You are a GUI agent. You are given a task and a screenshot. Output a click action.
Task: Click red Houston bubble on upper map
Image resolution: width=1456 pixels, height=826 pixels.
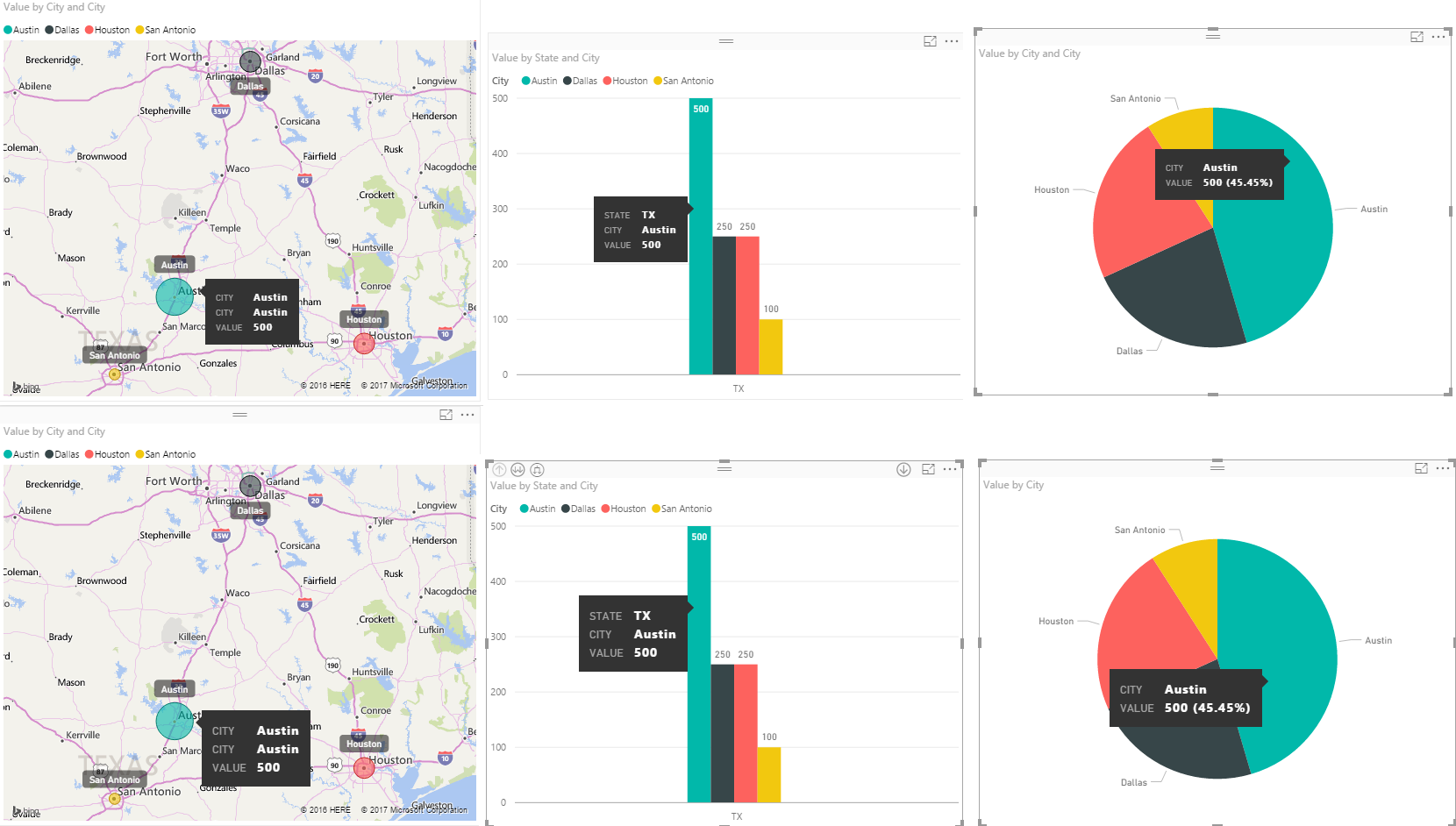pos(364,344)
